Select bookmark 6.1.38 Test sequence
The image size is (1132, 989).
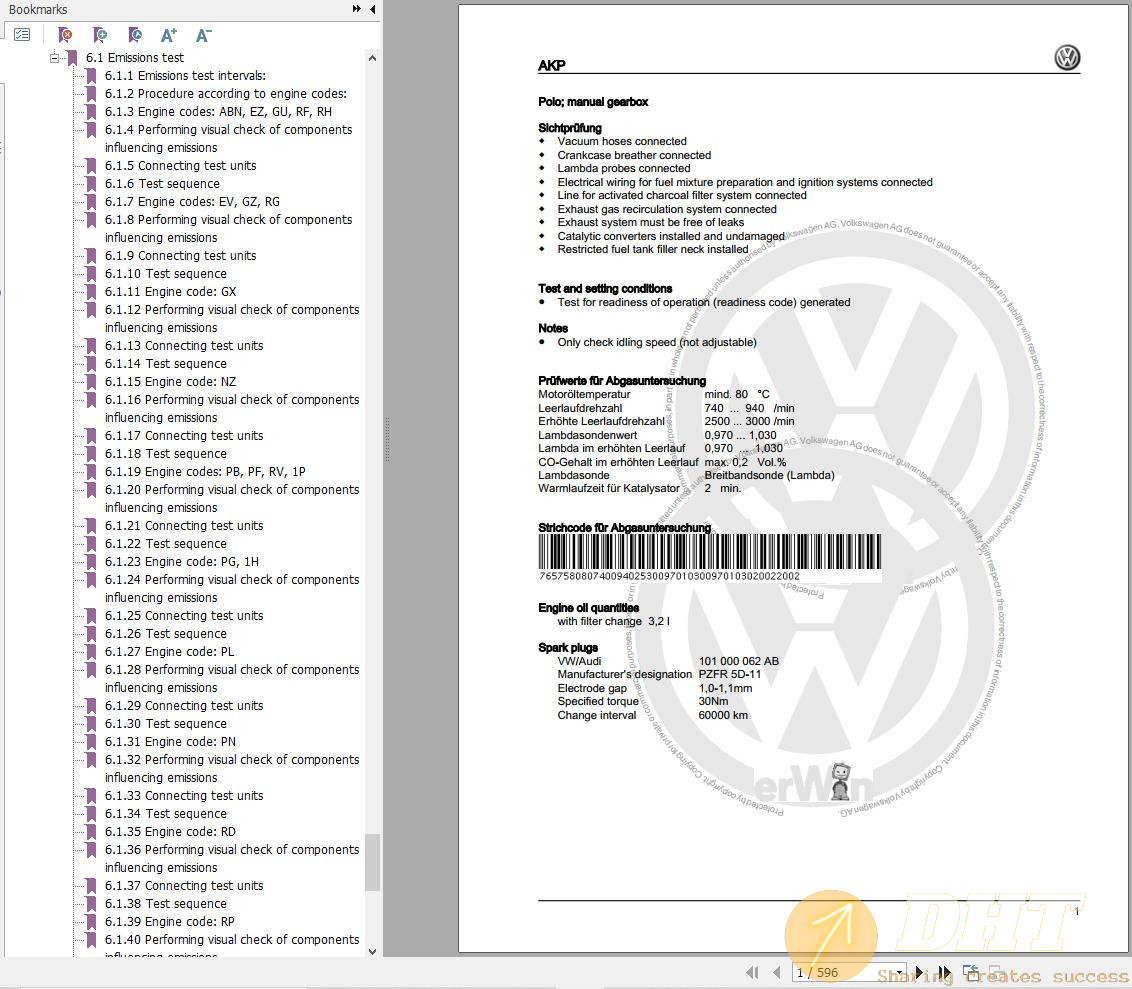point(166,904)
